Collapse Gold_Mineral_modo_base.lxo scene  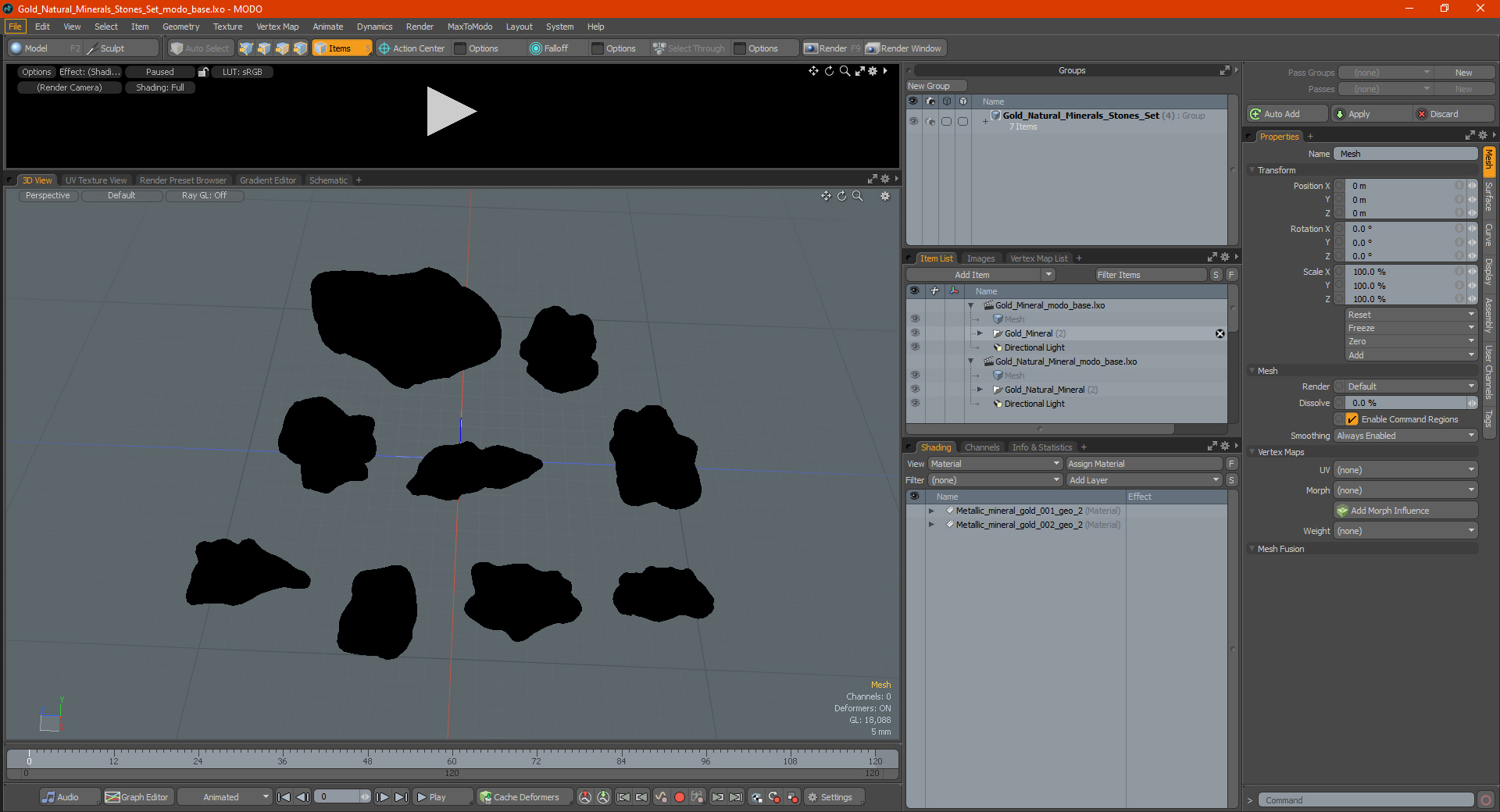tap(970, 305)
